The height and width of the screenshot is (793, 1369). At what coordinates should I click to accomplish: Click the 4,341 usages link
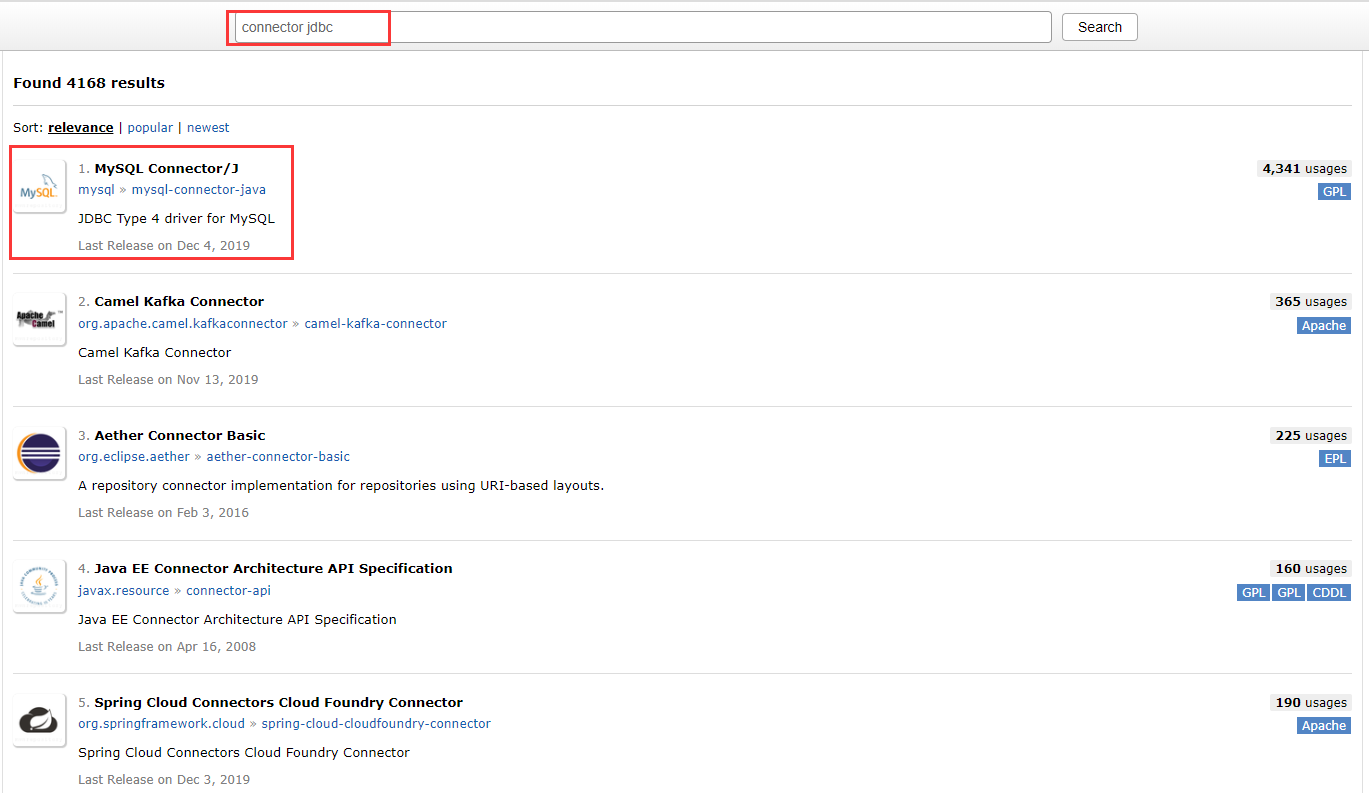1304,169
